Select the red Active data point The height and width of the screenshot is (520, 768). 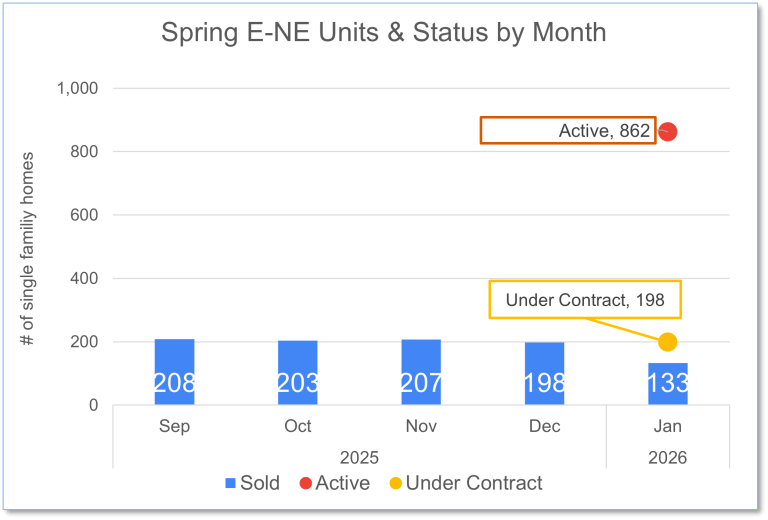click(x=668, y=132)
